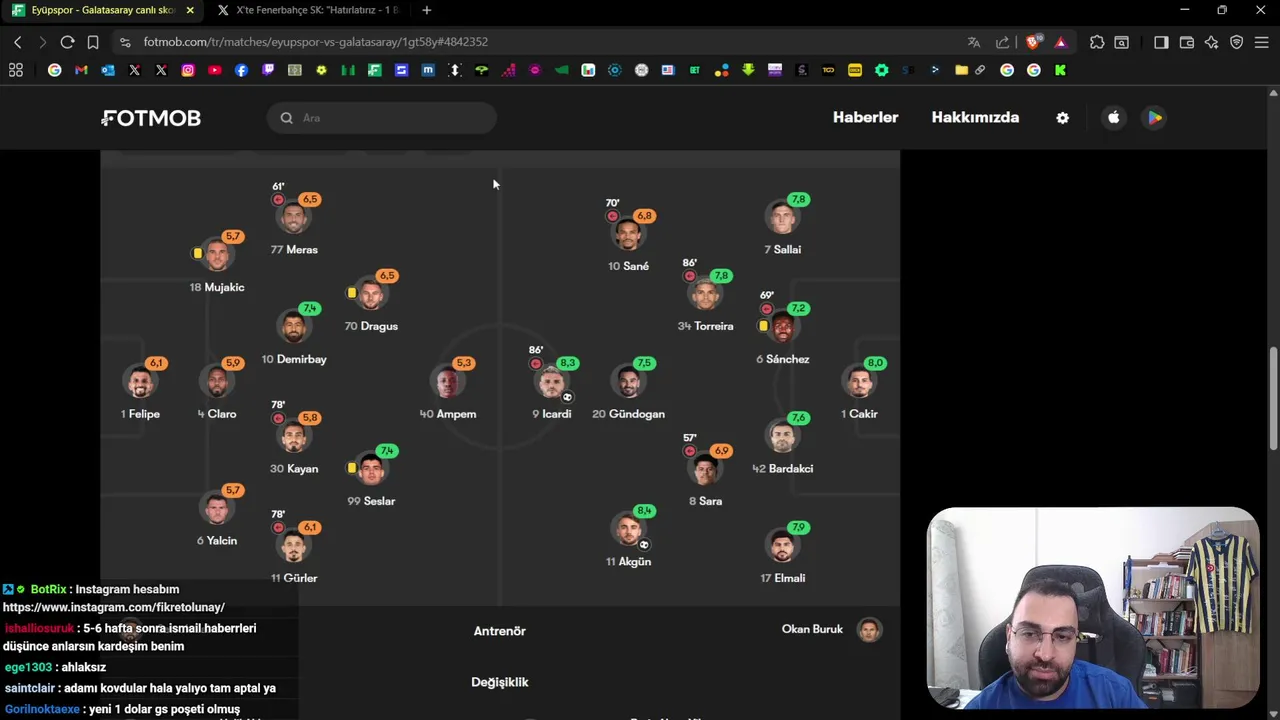Switch to the X'te Fenerbahçe SK tab
1280x720 pixels.
point(308,10)
